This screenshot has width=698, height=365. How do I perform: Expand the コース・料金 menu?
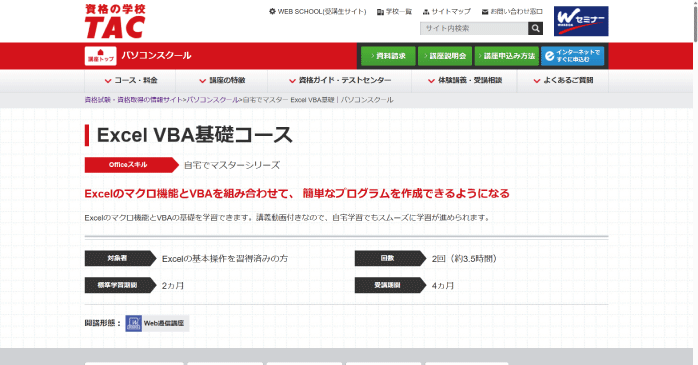pos(130,81)
